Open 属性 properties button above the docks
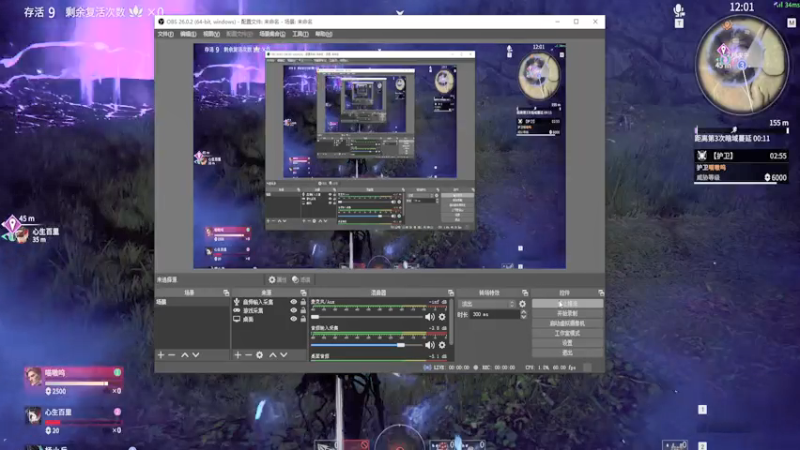The image size is (800, 450). tap(277, 280)
